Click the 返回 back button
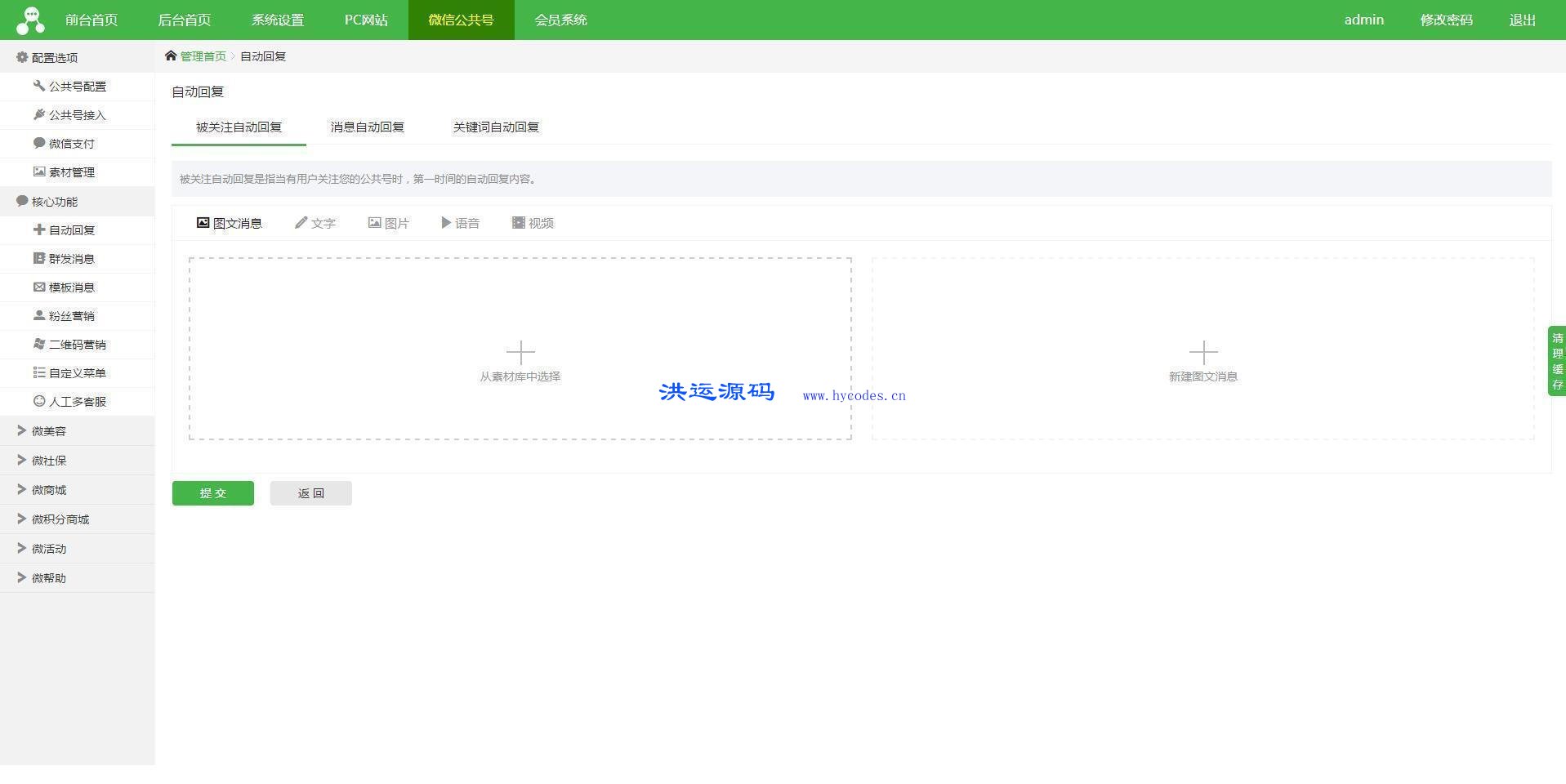 pos(311,493)
